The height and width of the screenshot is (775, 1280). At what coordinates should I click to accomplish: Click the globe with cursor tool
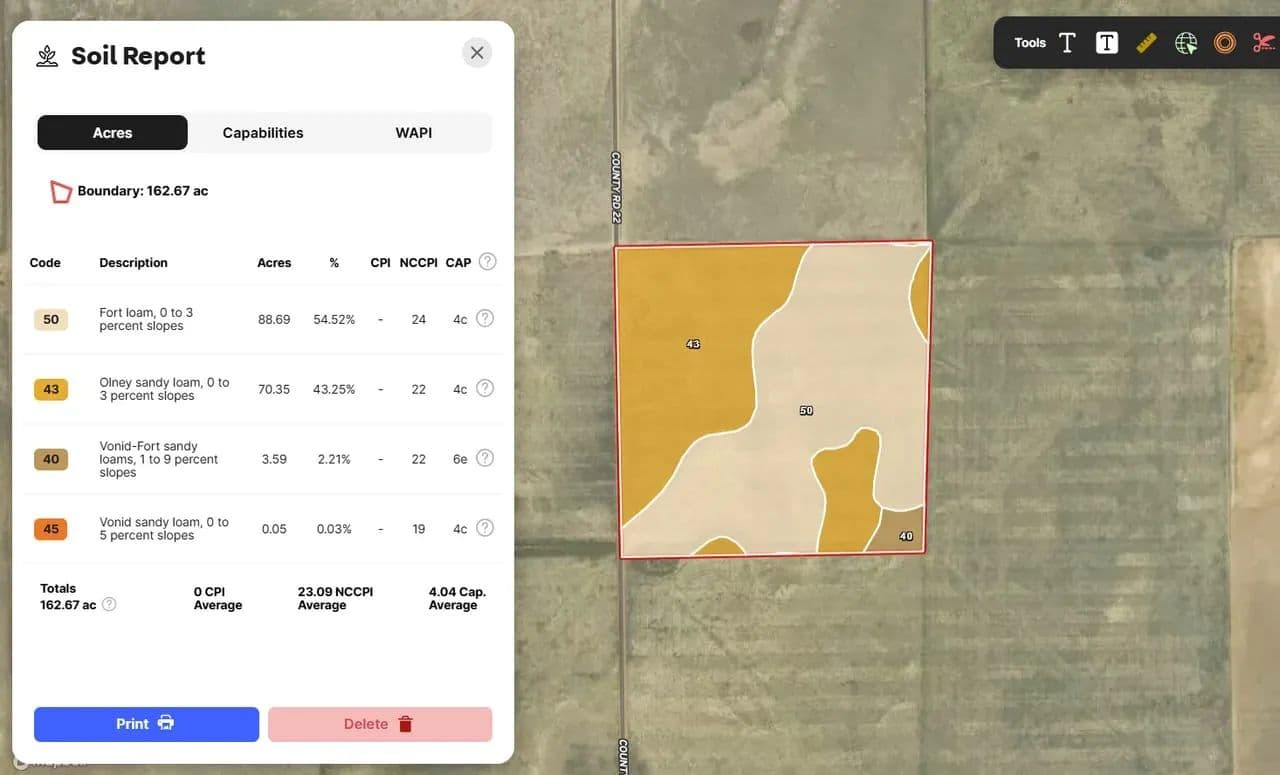[1186, 43]
